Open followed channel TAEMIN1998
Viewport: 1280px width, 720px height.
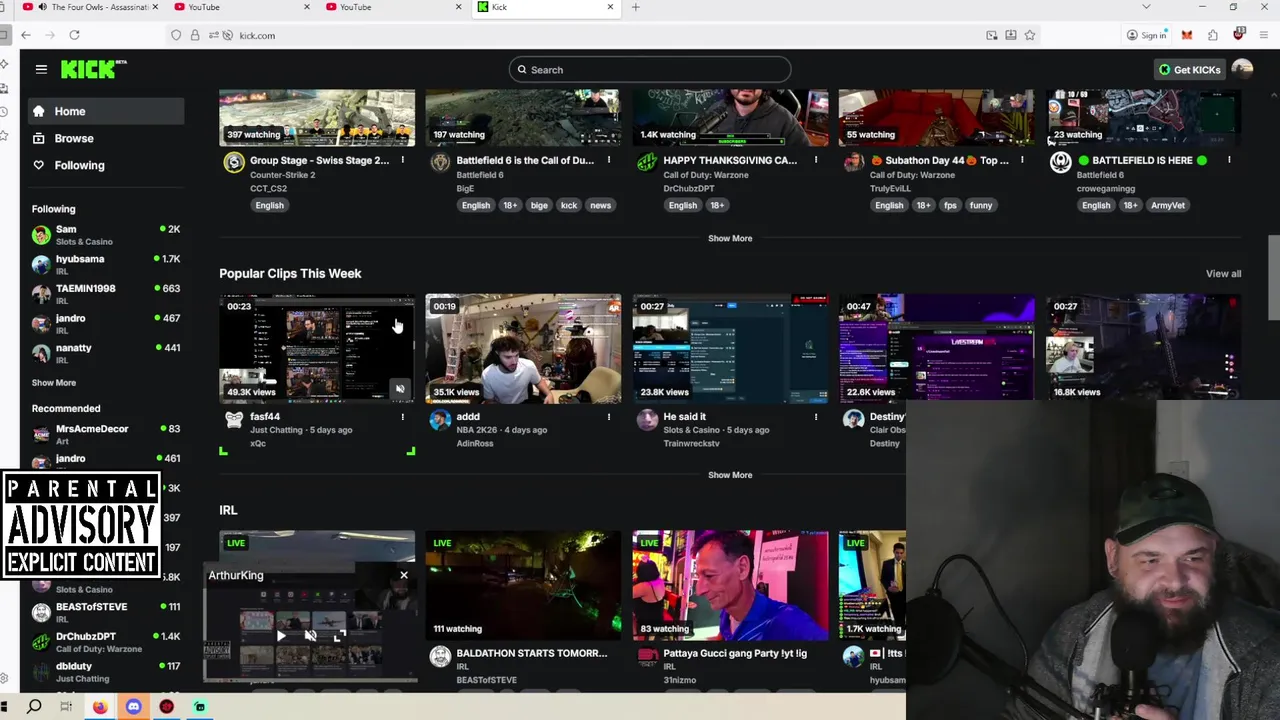(105, 294)
